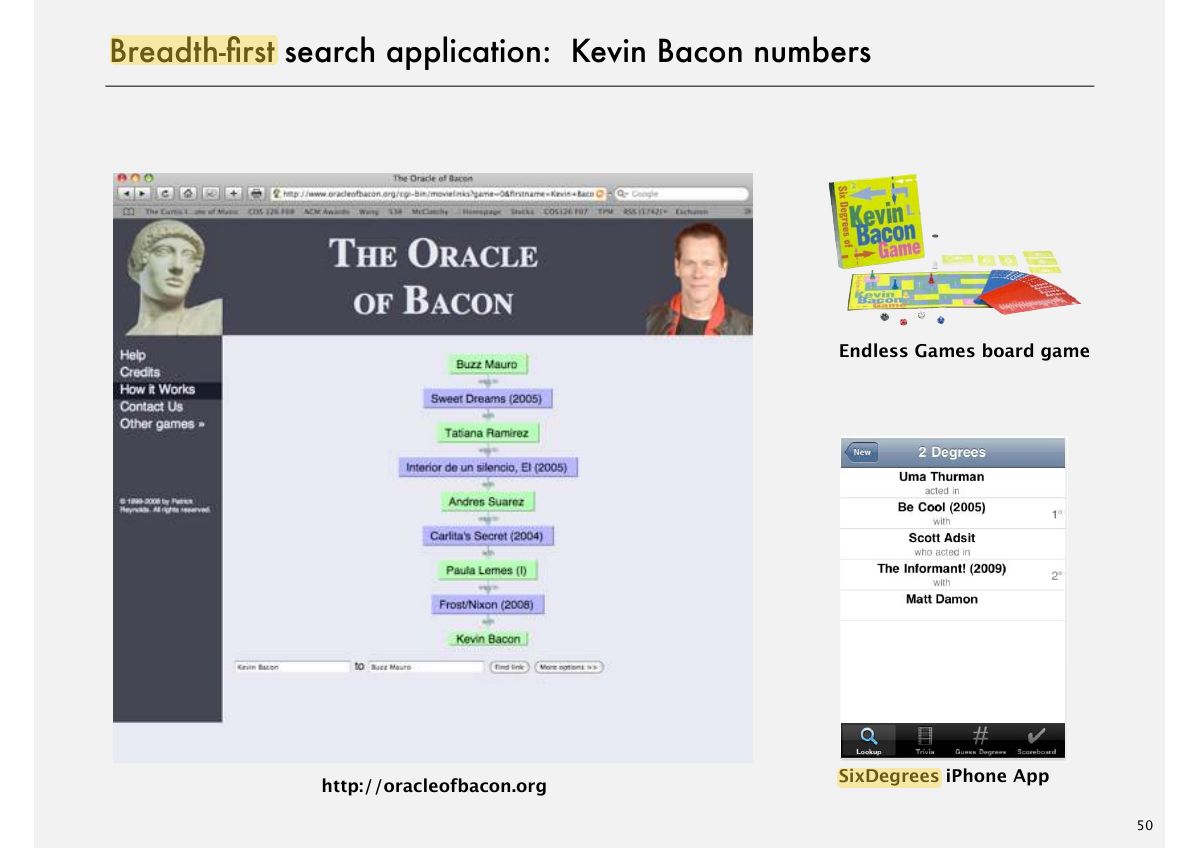Screen dimensions: 1200x849
Task: Click the Homepage bookmark
Action: click(x=484, y=211)
